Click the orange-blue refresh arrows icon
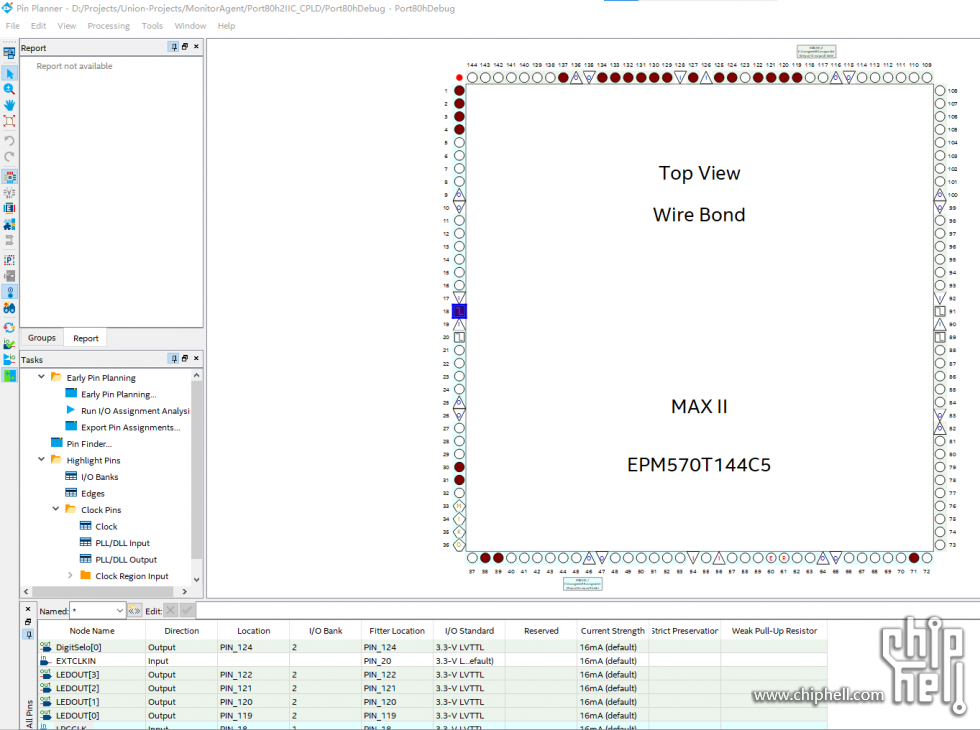980x730 pixels. click(x=9, y=328)
